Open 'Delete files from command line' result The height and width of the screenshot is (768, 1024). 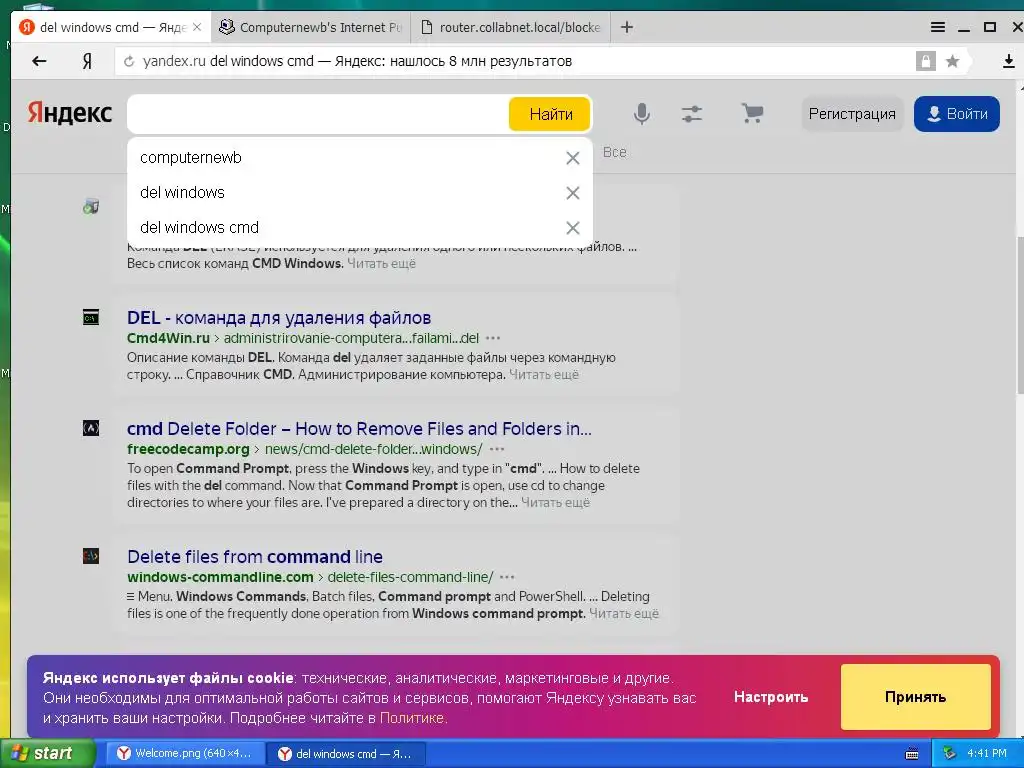point(255,557)
